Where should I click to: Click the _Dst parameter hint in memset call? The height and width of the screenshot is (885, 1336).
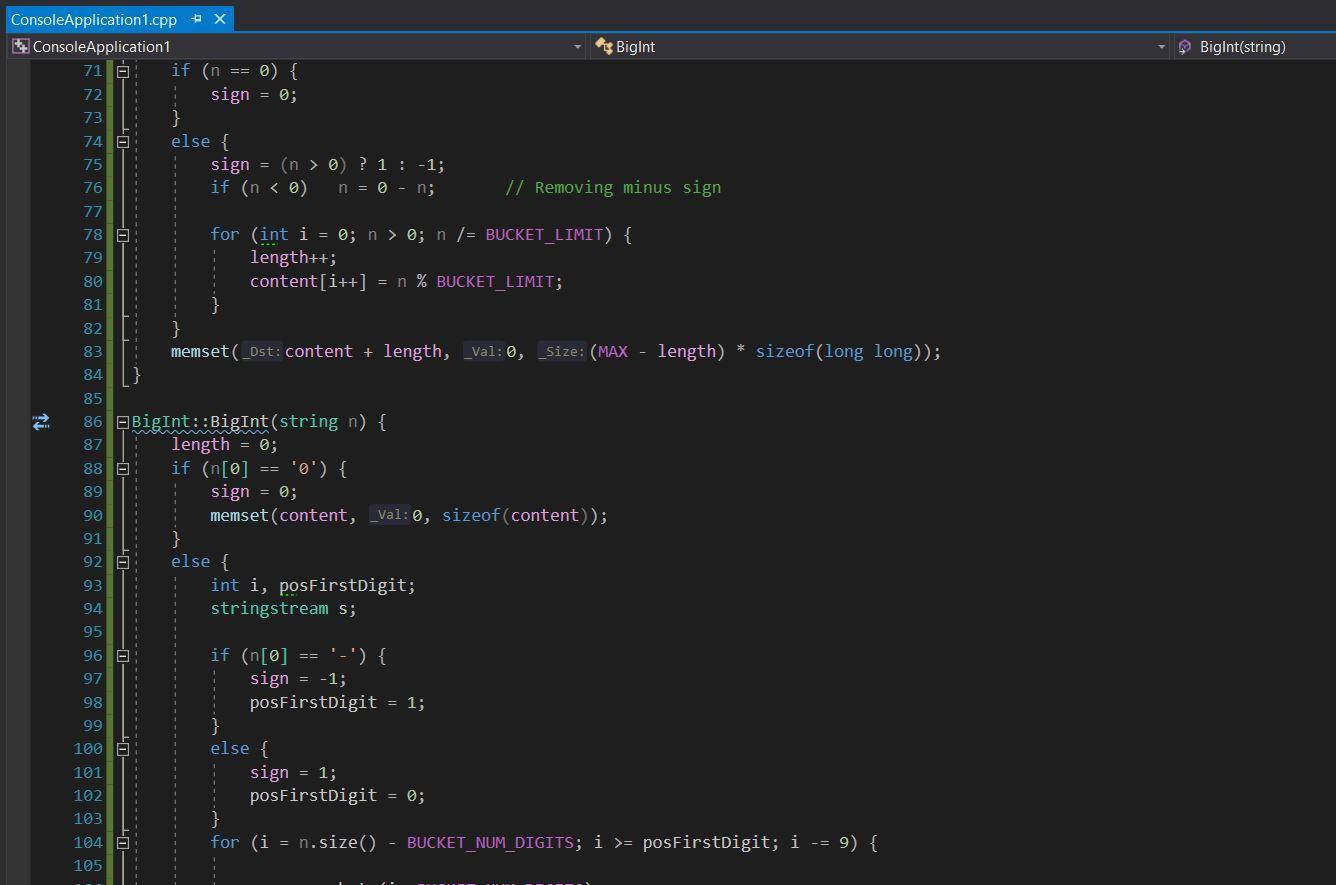[262, 352]
